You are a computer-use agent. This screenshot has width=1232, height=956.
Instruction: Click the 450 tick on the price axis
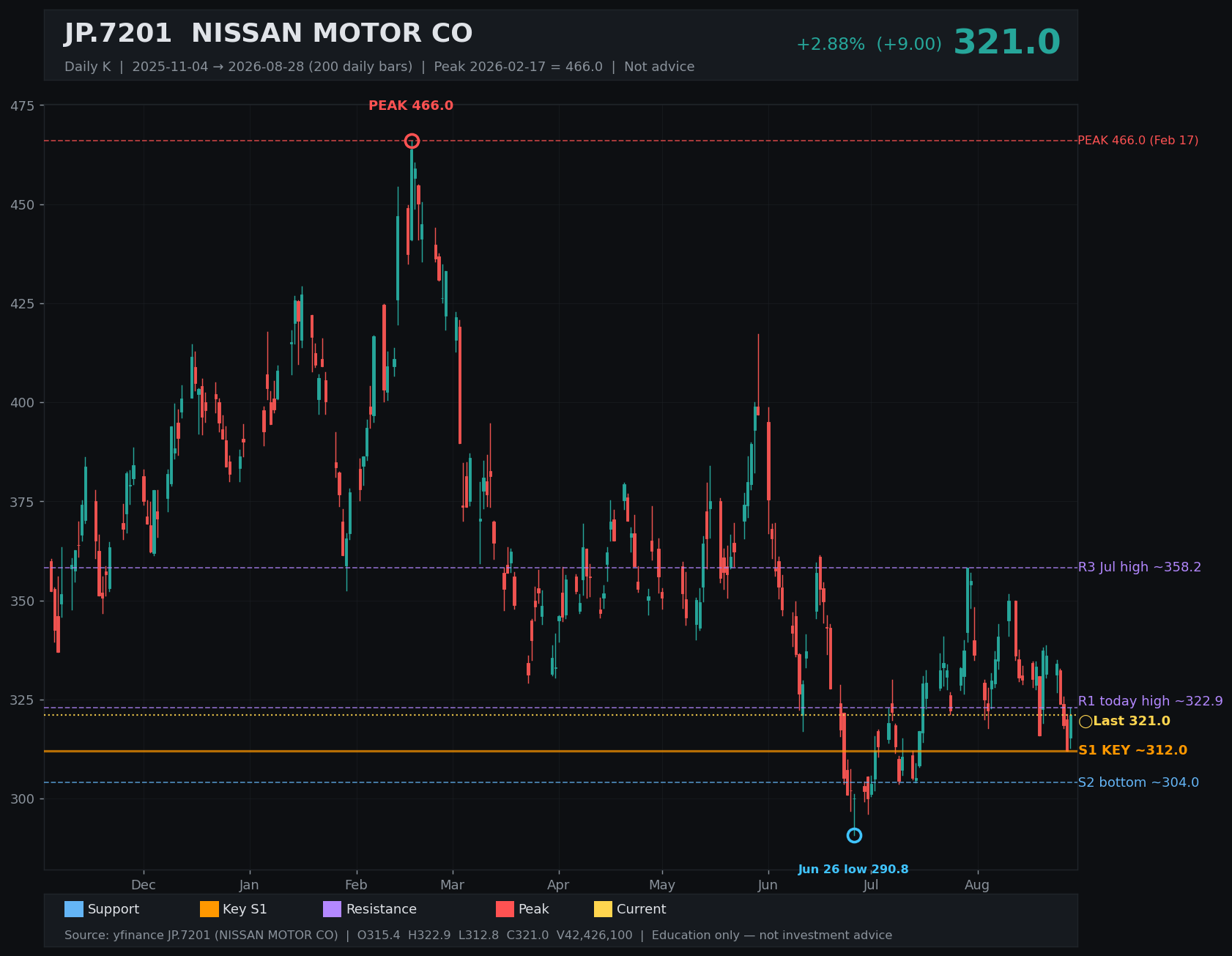(23, 205)
